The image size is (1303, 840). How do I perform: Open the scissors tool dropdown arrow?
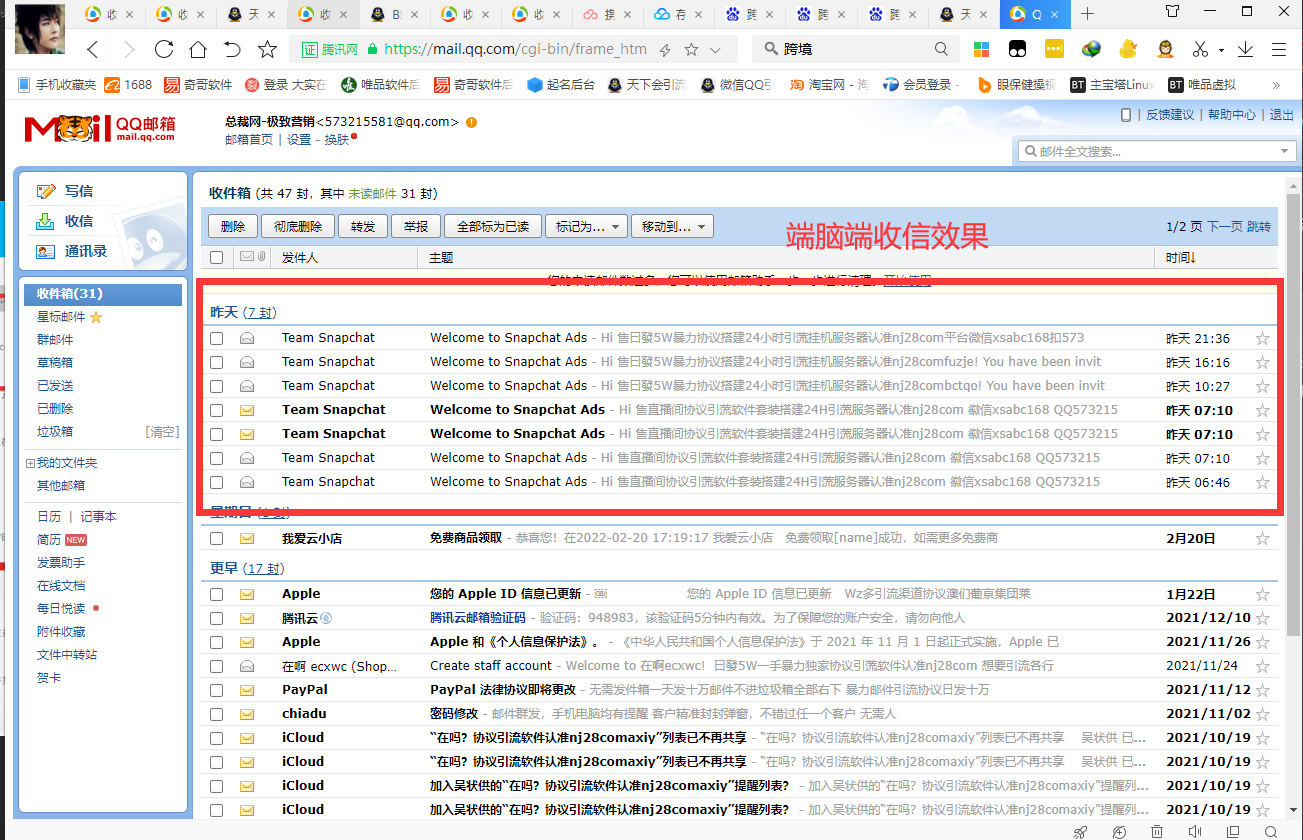[1221, 50]
